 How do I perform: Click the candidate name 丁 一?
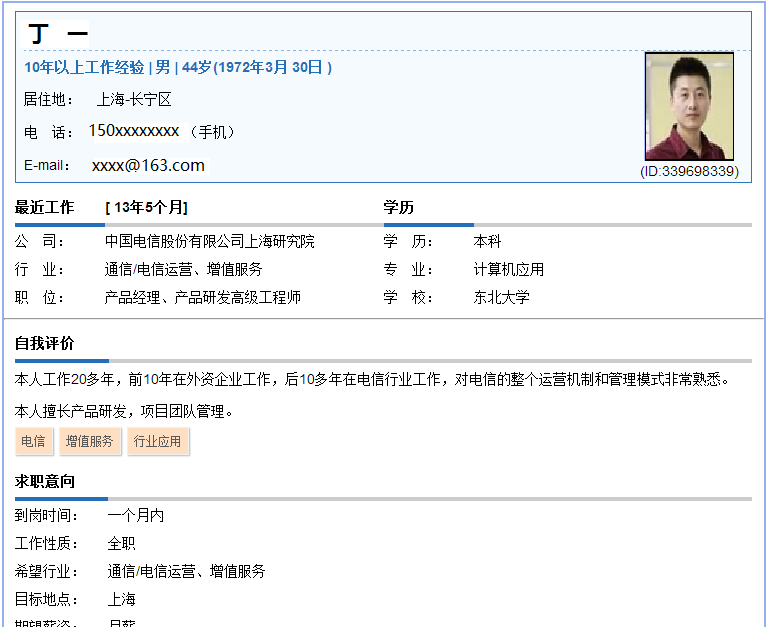58,34
